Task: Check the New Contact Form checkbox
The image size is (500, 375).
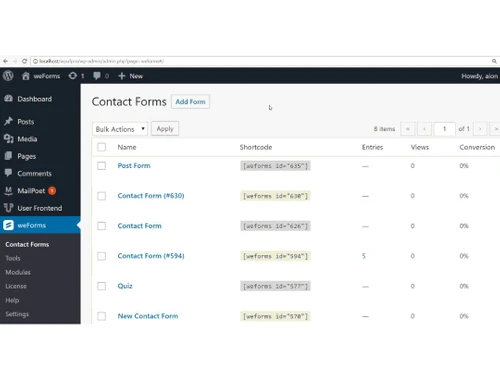Action: (x=101, y=316)
